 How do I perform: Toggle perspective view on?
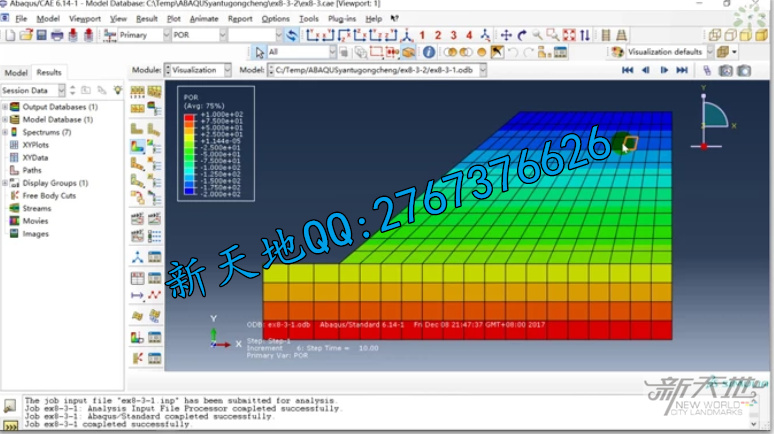click(621, 35)
